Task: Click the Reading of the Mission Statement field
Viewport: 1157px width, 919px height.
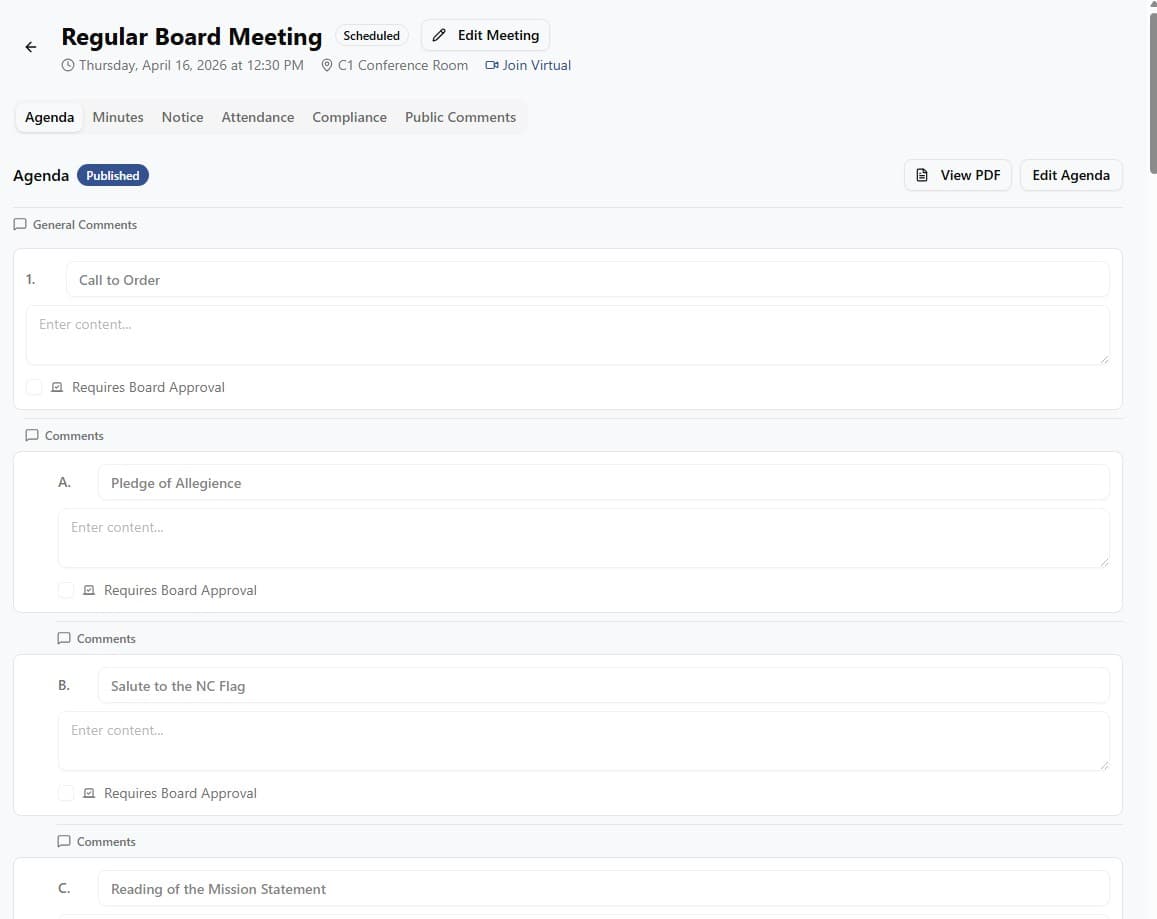Action: [604, 889]
